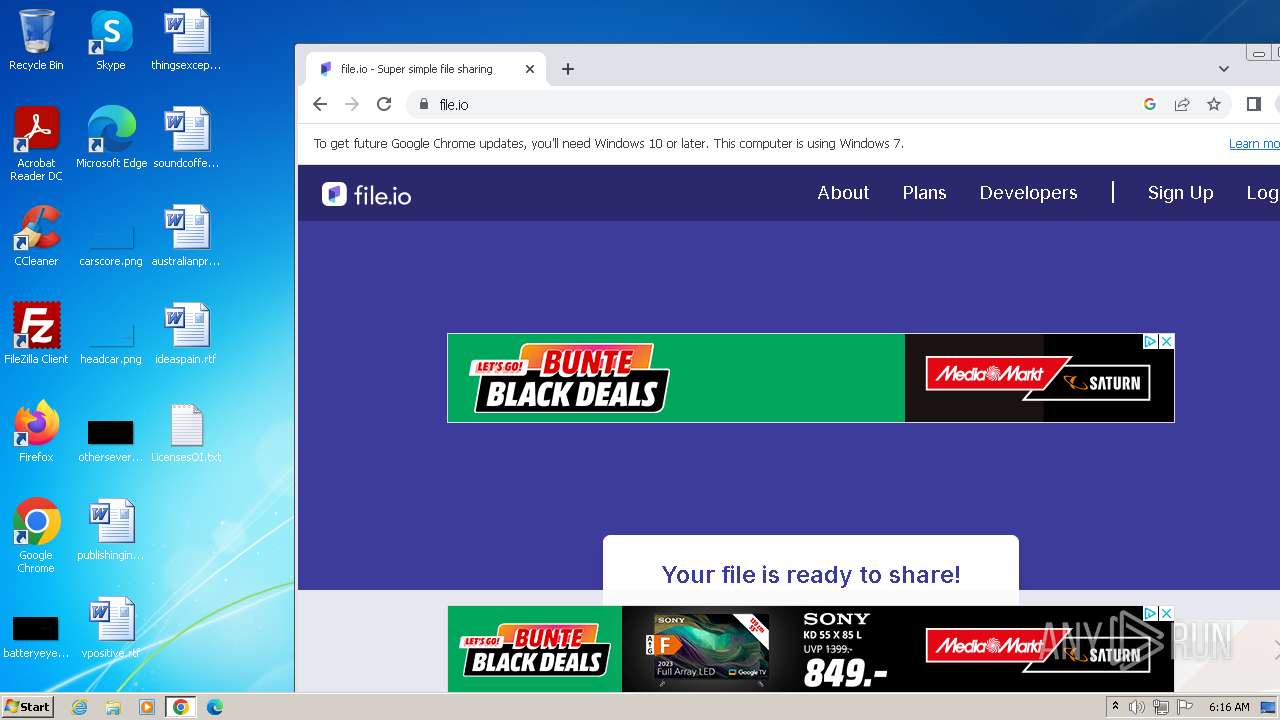1280x720 pixels.
Task: Close the file.io tab
Action: click(x=530, y=69)
